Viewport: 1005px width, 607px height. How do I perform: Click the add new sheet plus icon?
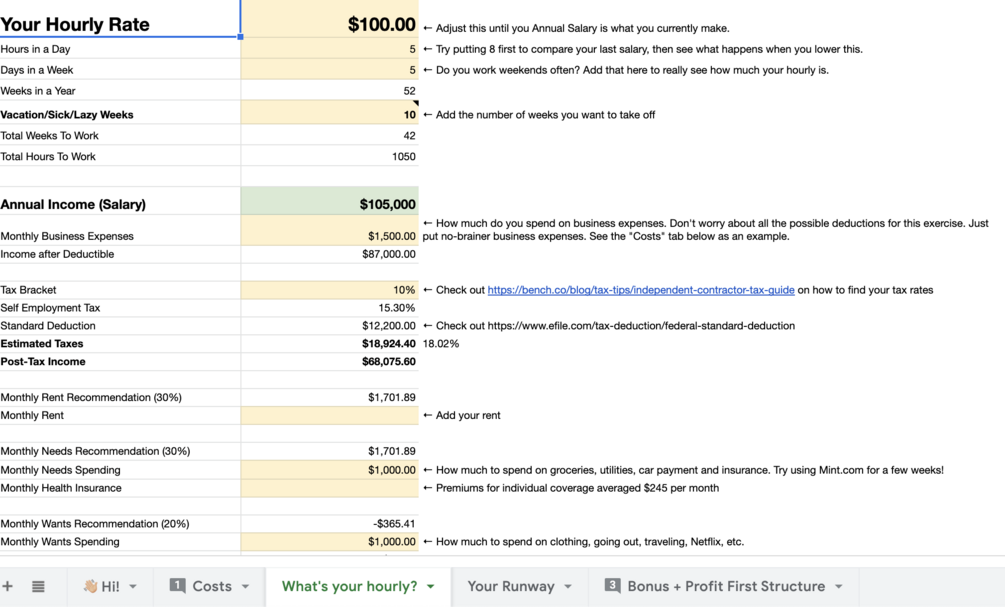[8, 587]
